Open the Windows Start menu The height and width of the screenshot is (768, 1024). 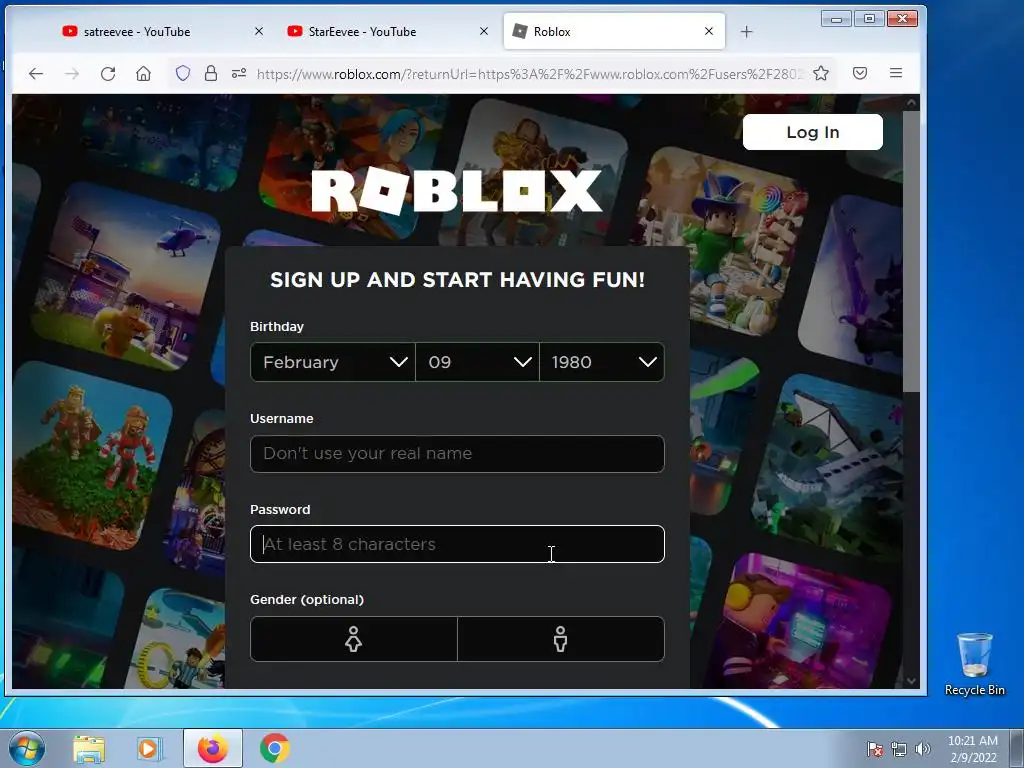27,748
